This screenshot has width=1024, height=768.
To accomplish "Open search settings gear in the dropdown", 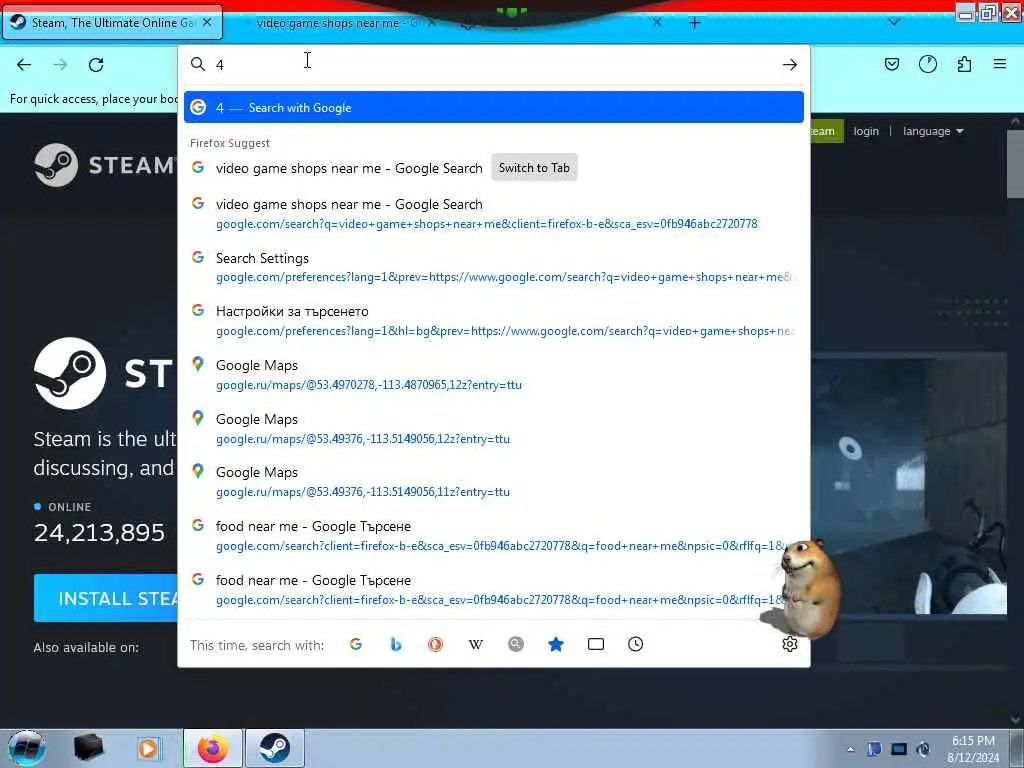I will [x=790, y=645].
